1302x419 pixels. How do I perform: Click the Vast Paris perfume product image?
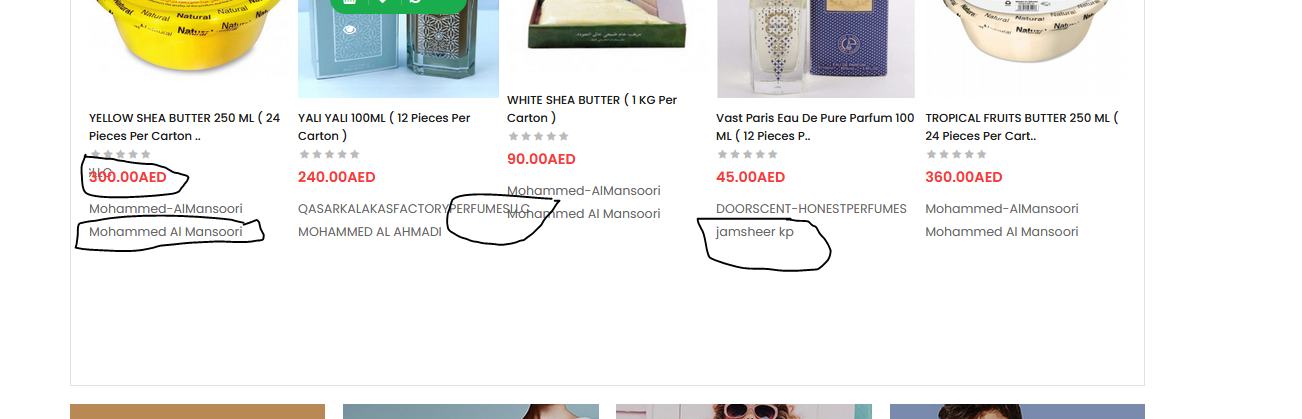[x=816, y=49]
